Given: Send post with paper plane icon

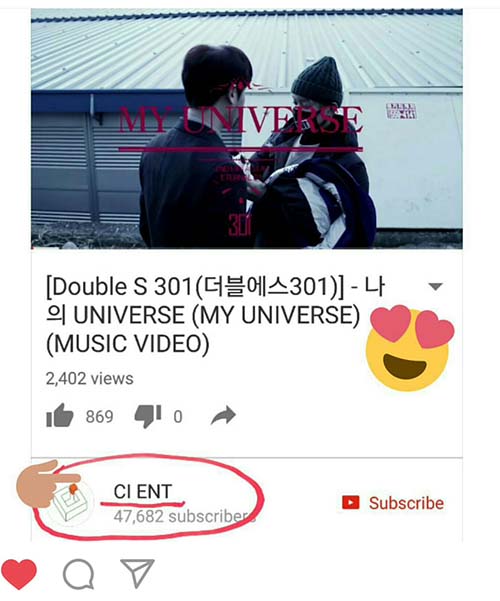Looking at the screenshot, I should [x=137, y=573].
